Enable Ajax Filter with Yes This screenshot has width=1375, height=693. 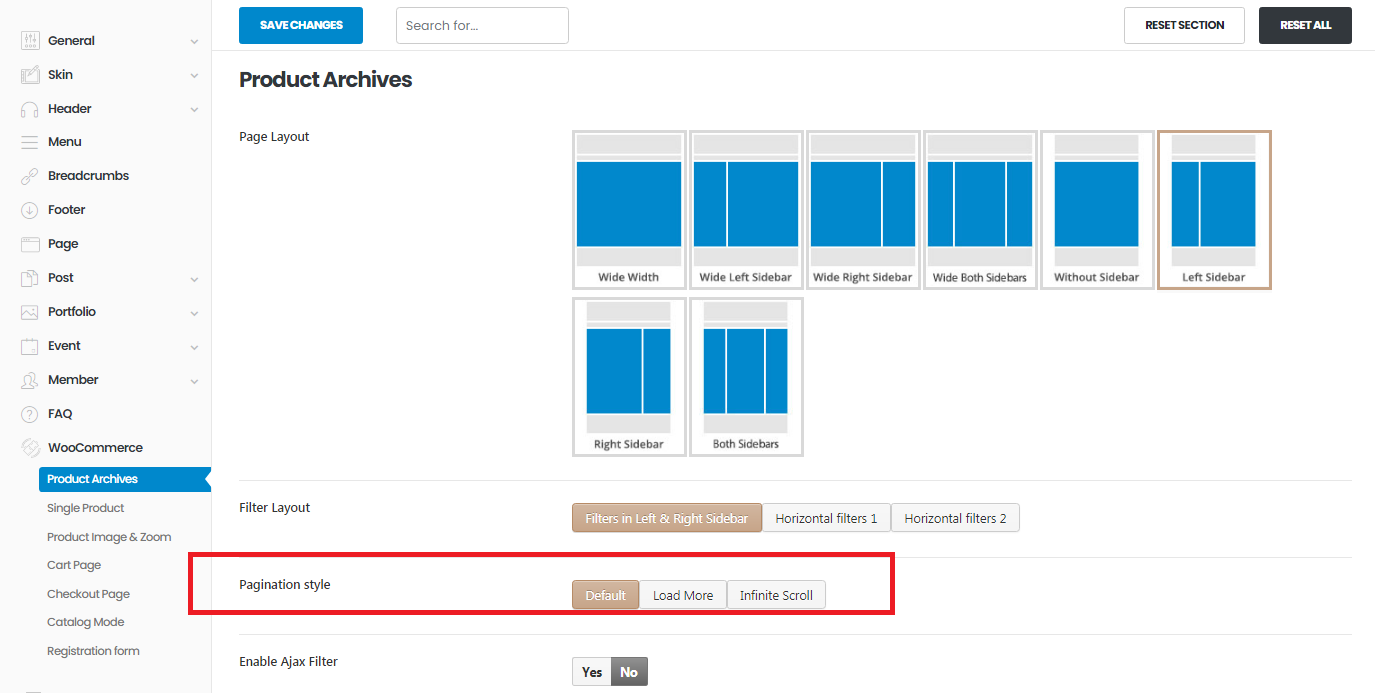point(592,672)
